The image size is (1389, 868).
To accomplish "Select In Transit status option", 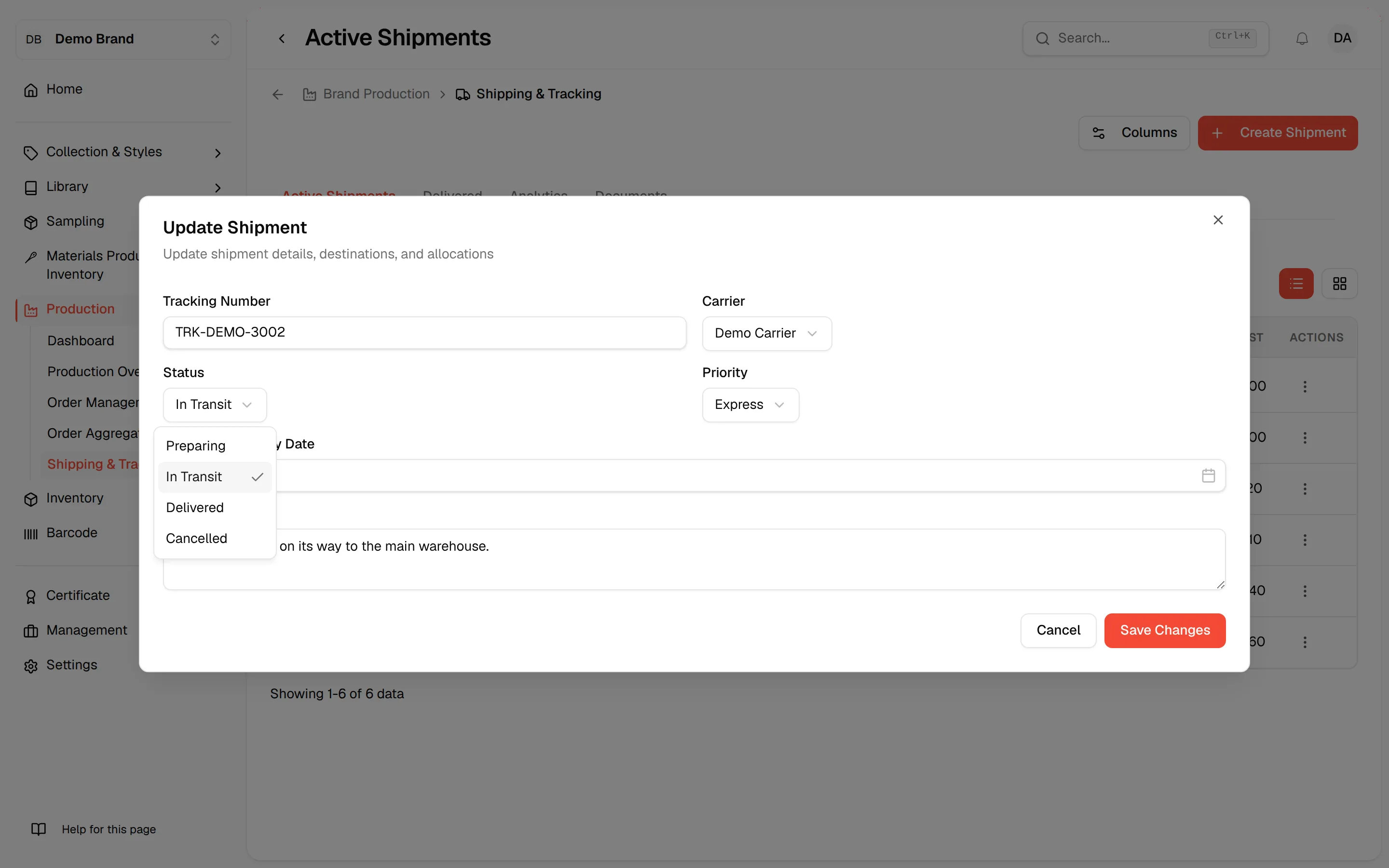I will [215, 477].
